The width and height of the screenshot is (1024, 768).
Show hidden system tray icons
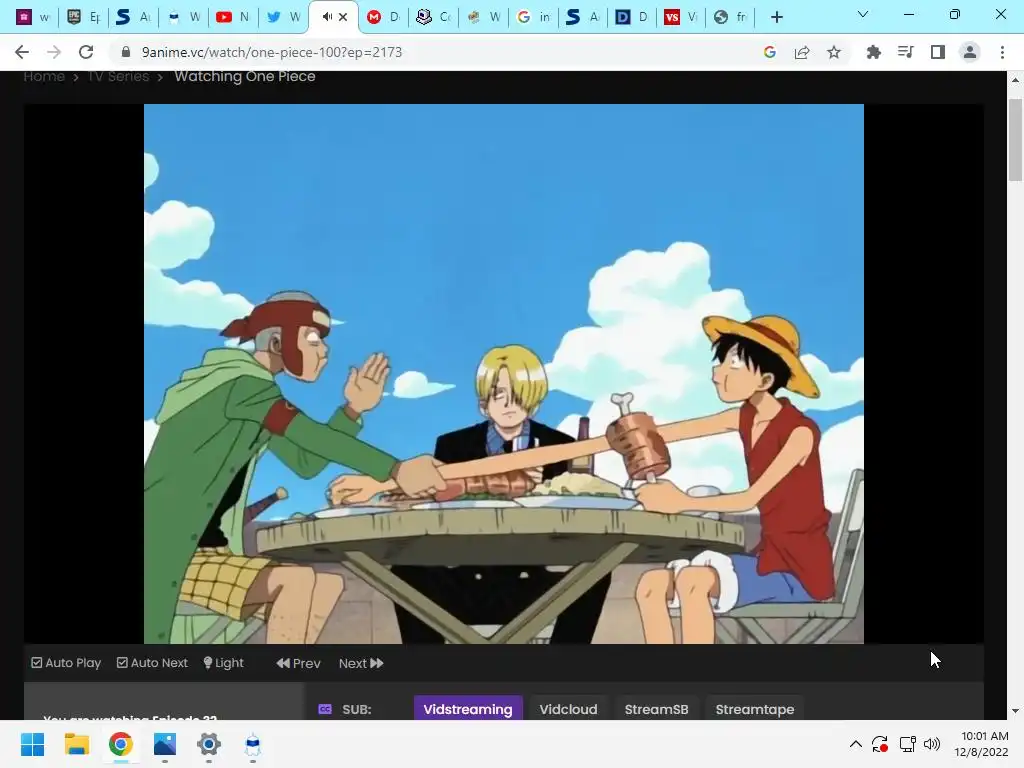pos(856,744)
